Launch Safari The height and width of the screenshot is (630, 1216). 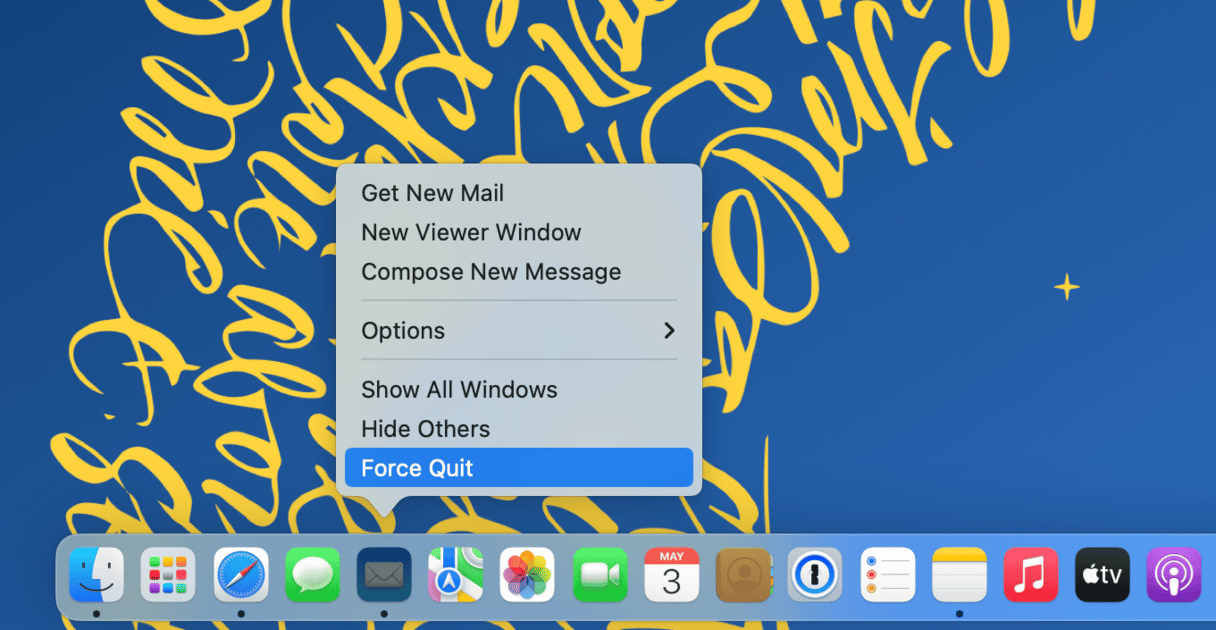(239, 575)
